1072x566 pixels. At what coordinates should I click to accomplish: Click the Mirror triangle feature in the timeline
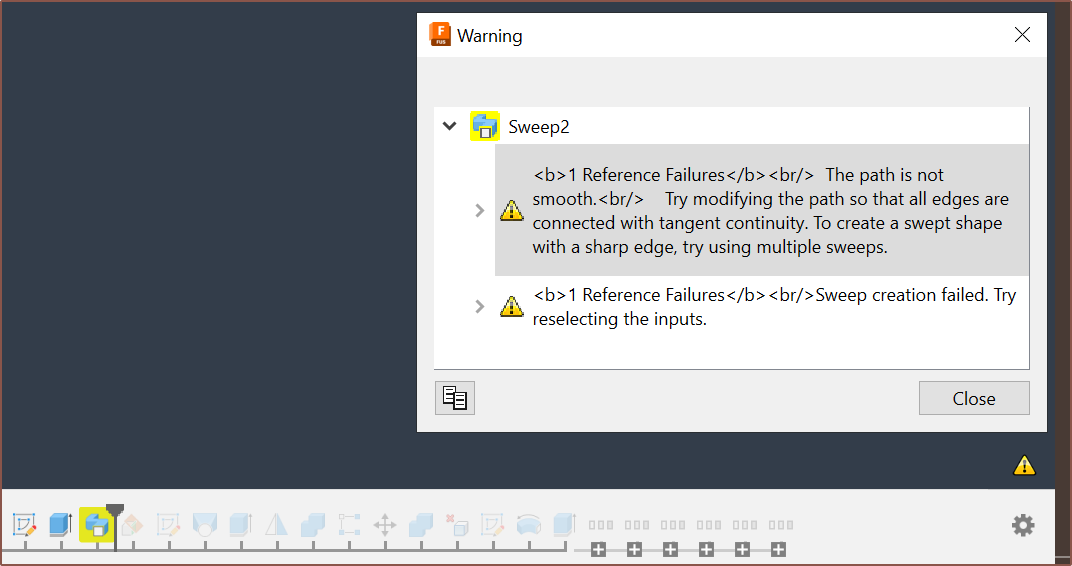[277, 524]
